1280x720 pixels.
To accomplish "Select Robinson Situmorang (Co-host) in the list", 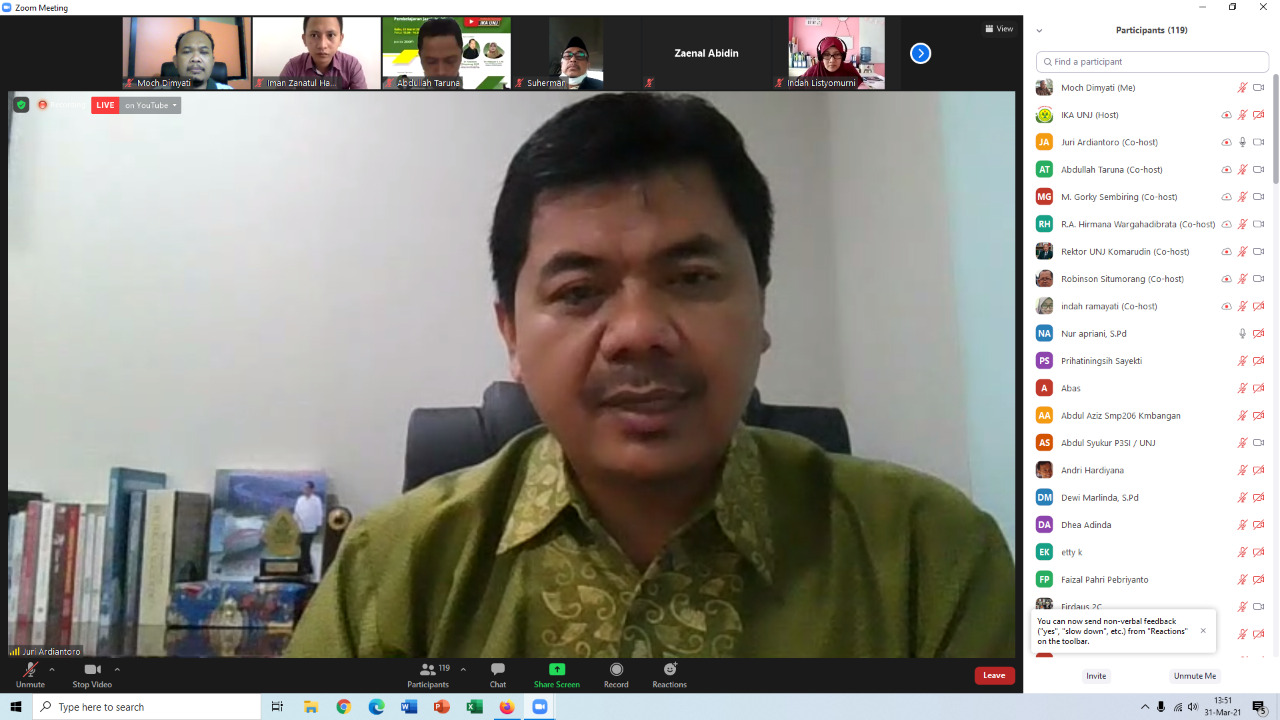I will (1150, 279).
